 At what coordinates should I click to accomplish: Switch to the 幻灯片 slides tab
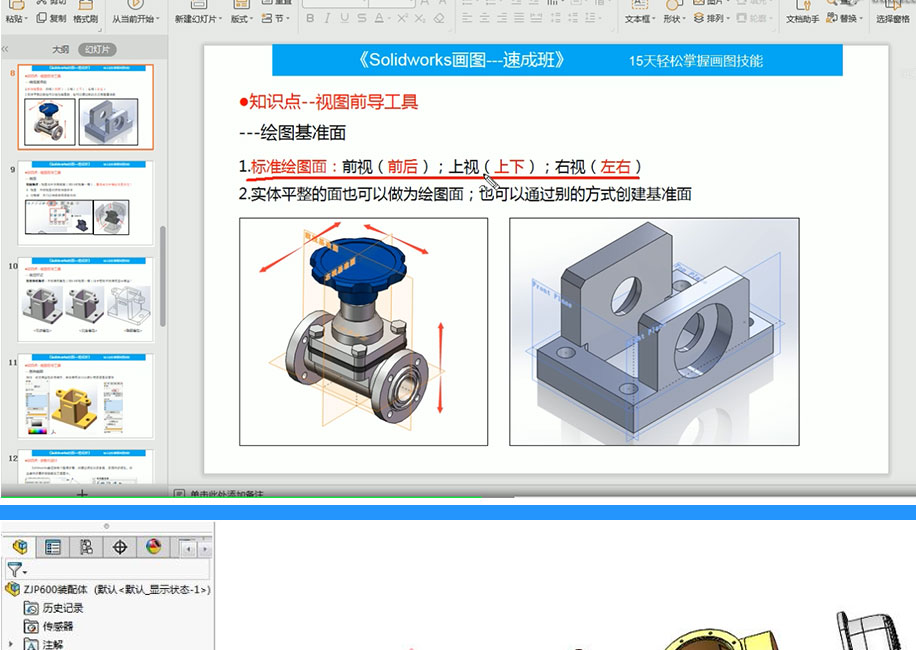pyautogui.click(x=97, y=50)
